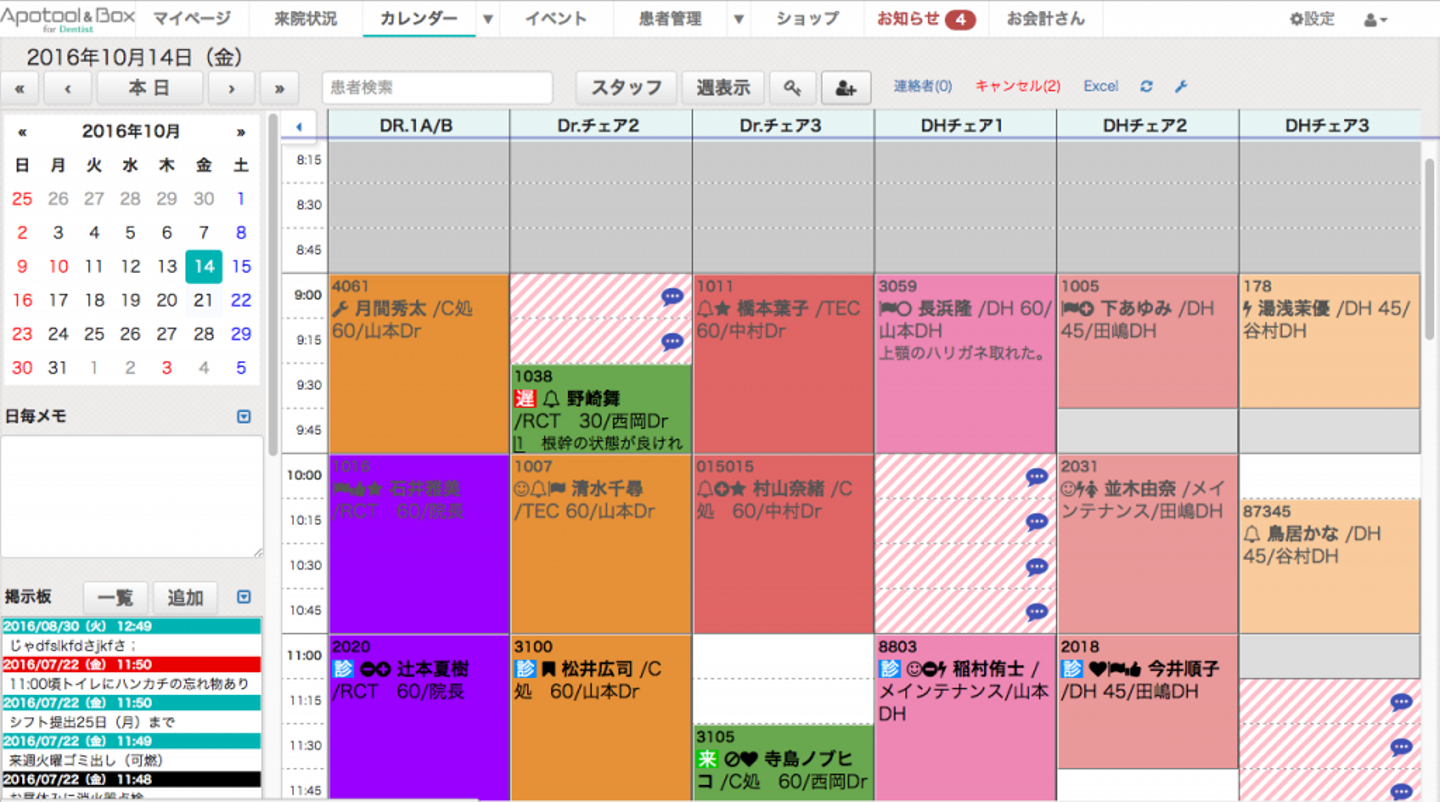Click the add patient icon button
Image resolution: width=1440 pixels, height=802 pixels.
point(846,88)
